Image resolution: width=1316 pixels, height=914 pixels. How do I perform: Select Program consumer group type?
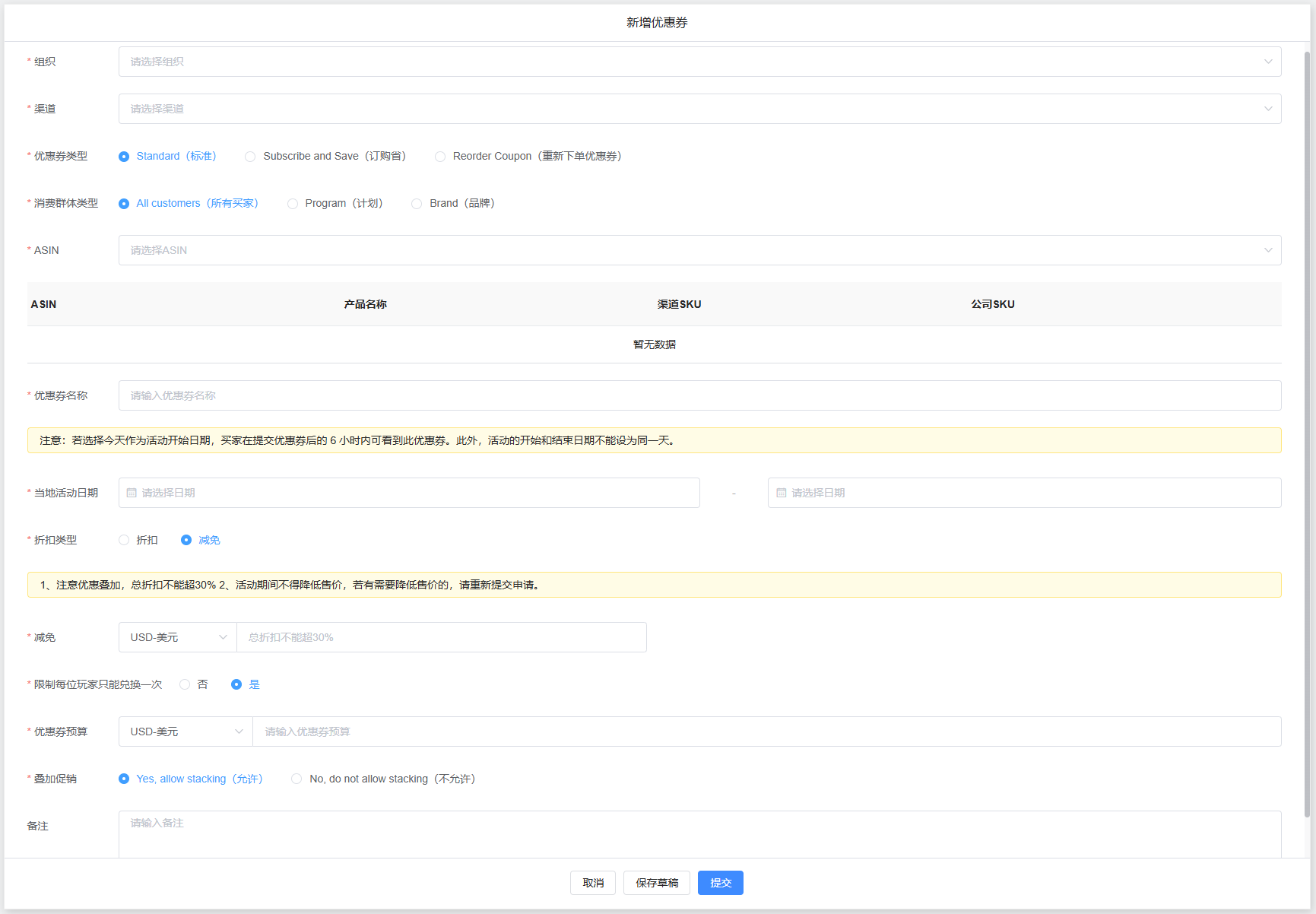[x=293, y=204]
